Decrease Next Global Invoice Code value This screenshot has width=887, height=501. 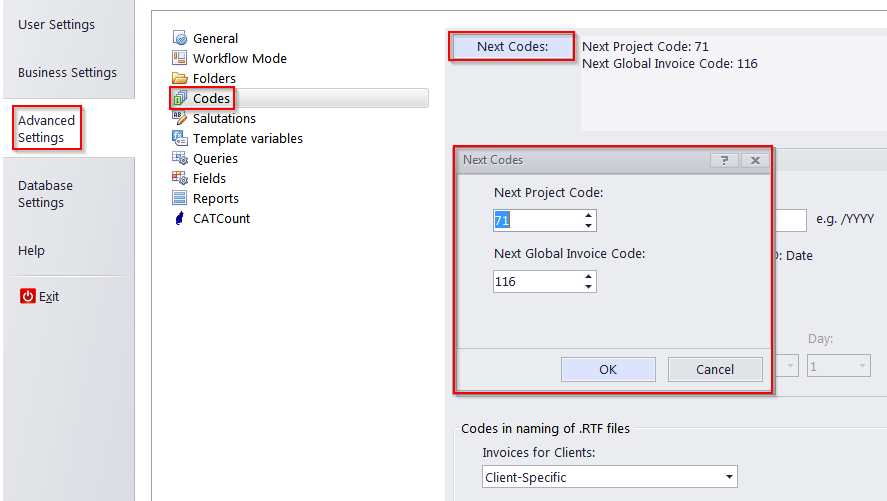pos(588,287)
